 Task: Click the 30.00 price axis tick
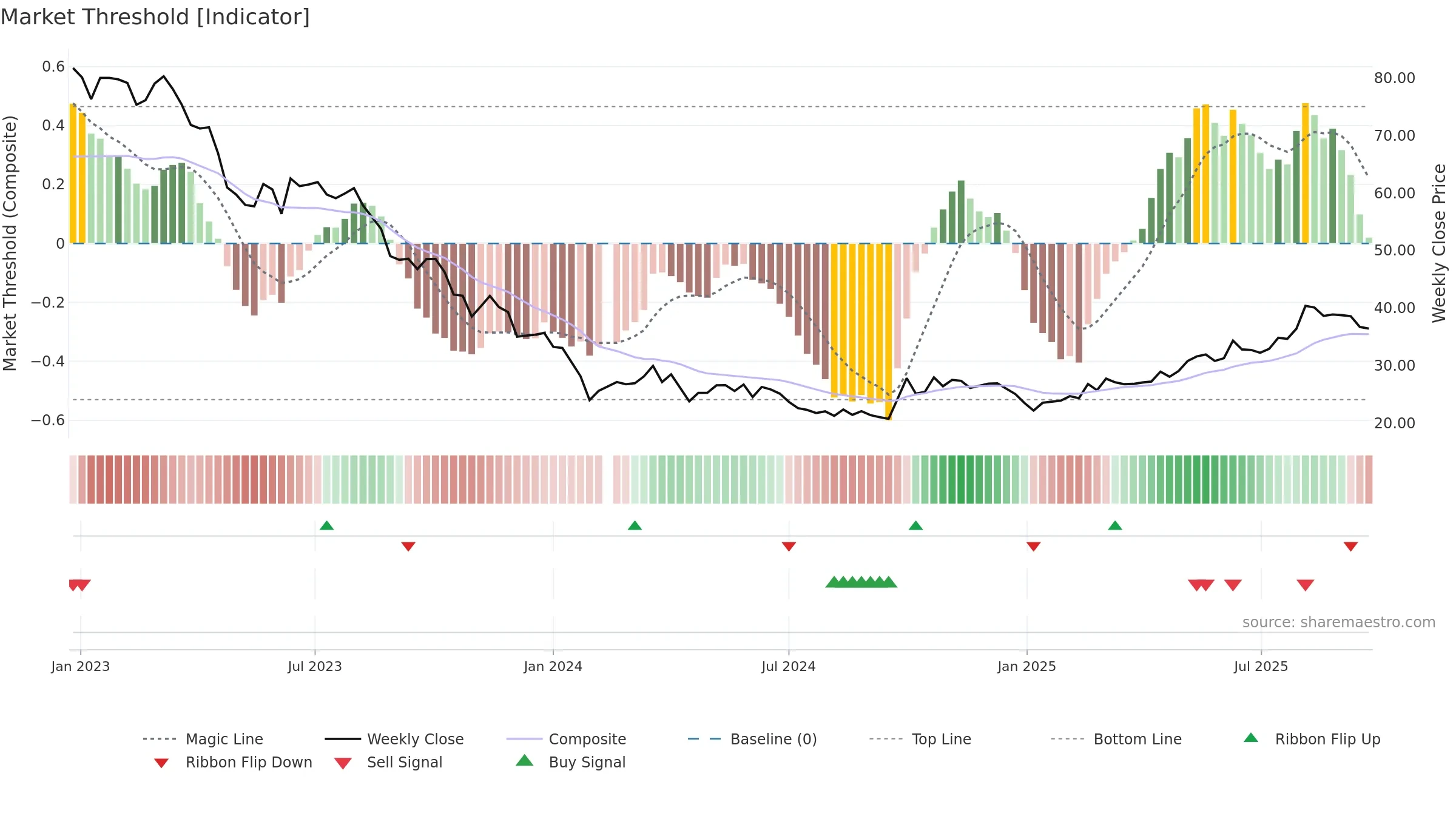click(1395, 366)
